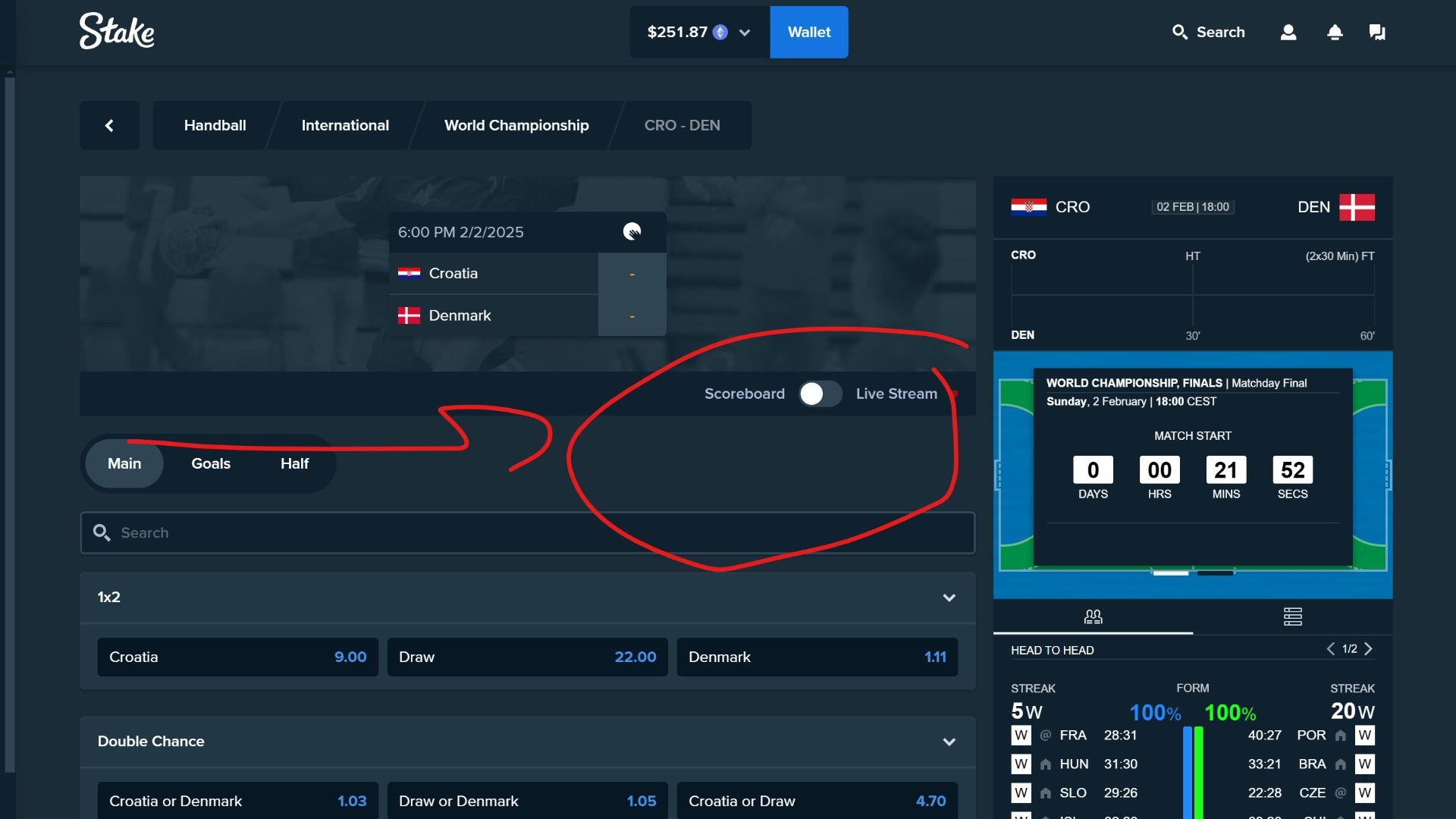
Task: Click the home icon beside HUN
Action: tap(1046, 764)
